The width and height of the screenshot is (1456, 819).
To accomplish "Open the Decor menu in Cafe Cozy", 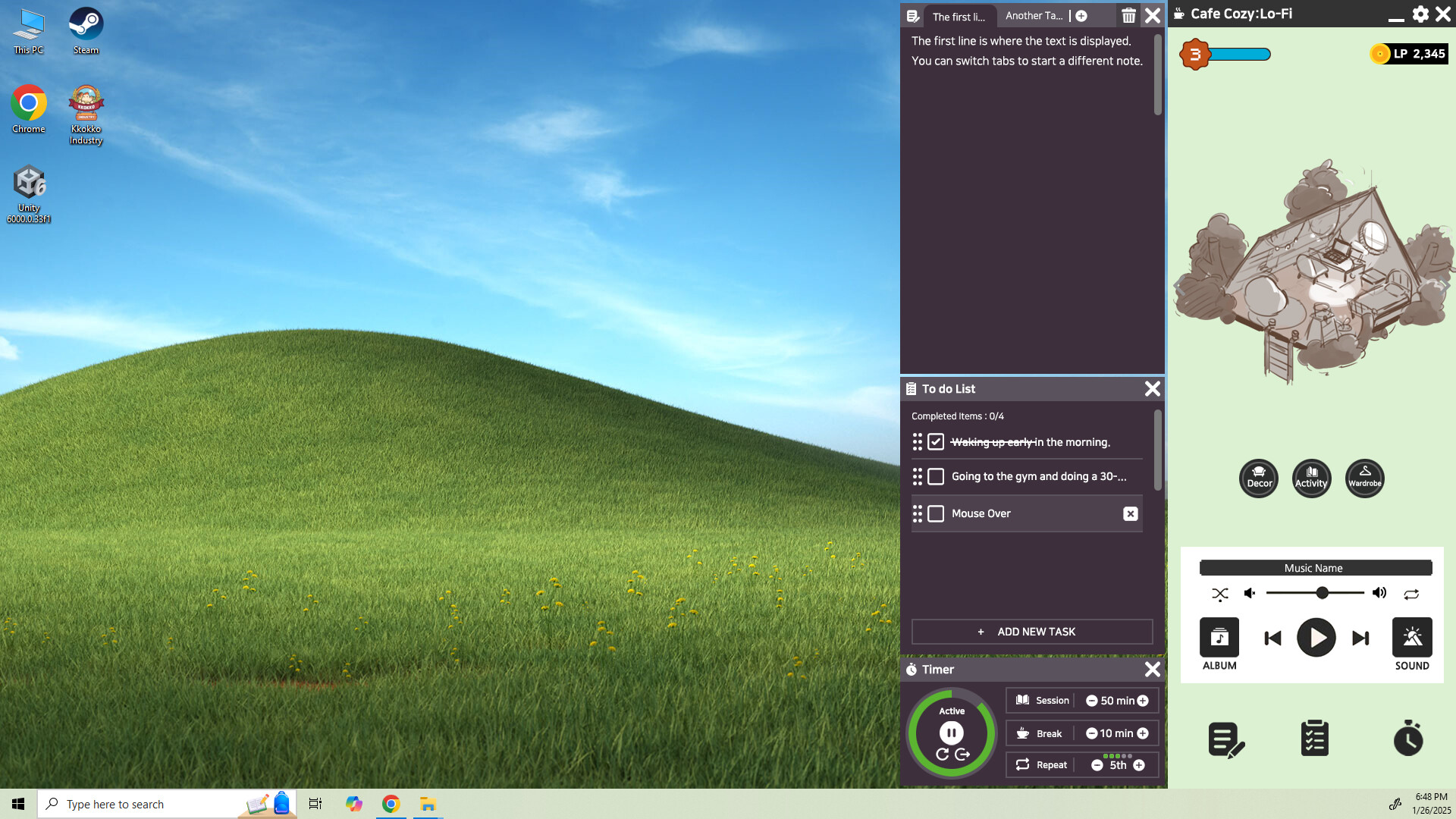I will click(1259, 479).
